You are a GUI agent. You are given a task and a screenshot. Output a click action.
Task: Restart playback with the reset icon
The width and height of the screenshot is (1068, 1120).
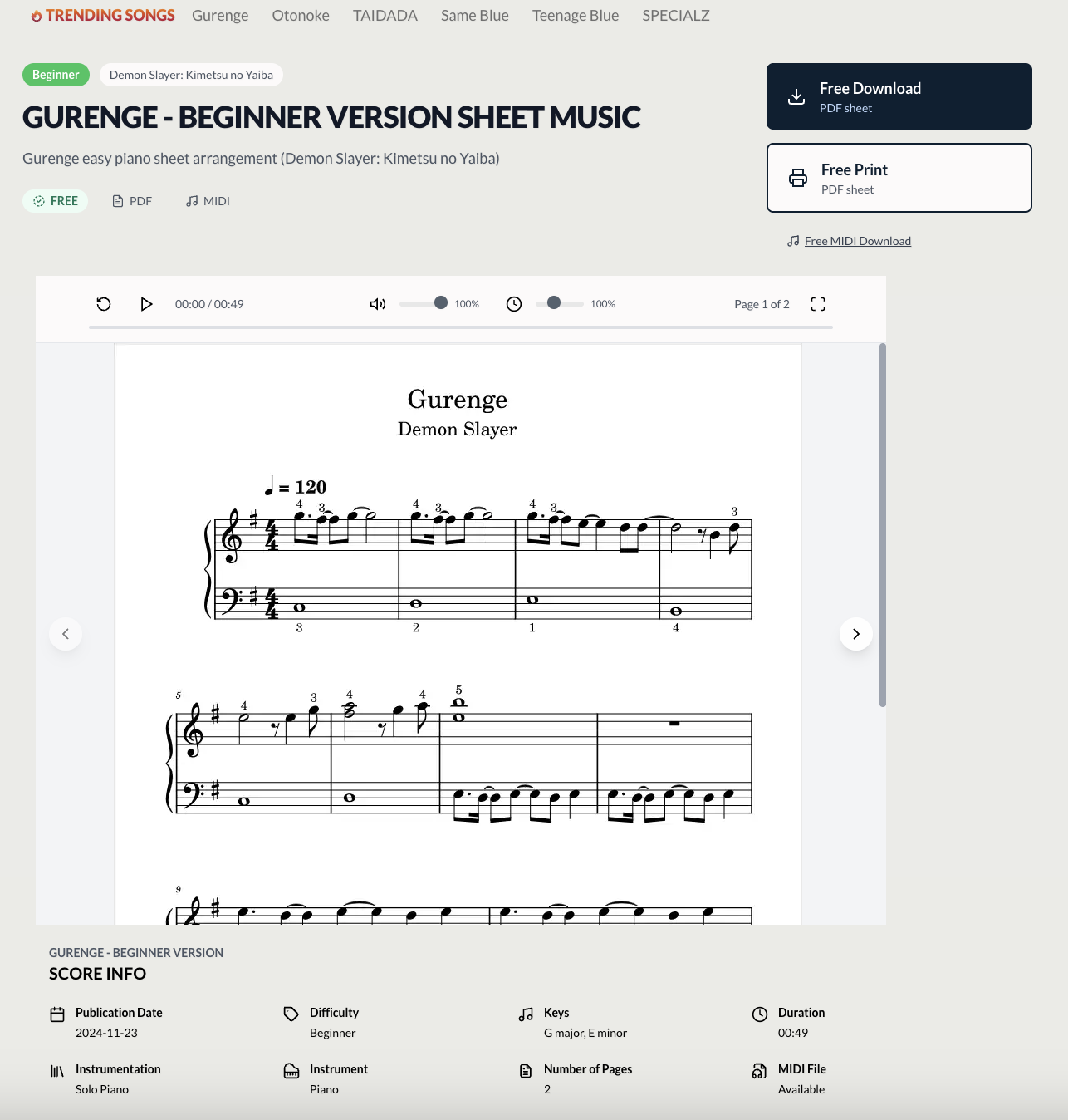(104, 304)
